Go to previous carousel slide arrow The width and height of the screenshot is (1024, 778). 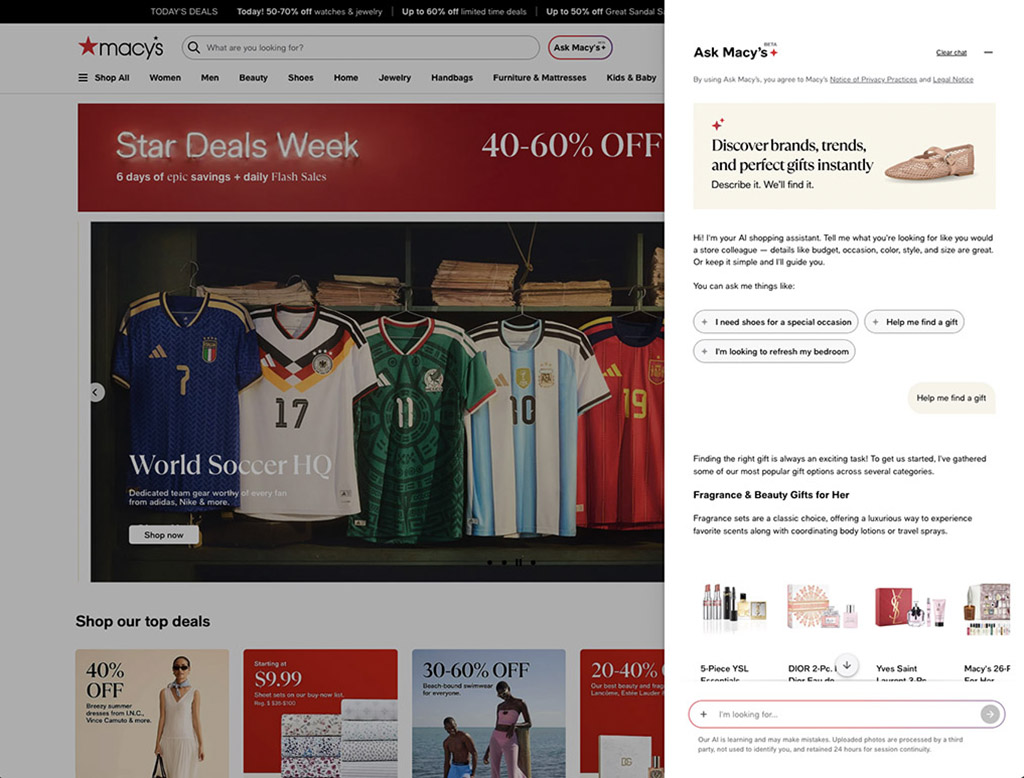95,392
